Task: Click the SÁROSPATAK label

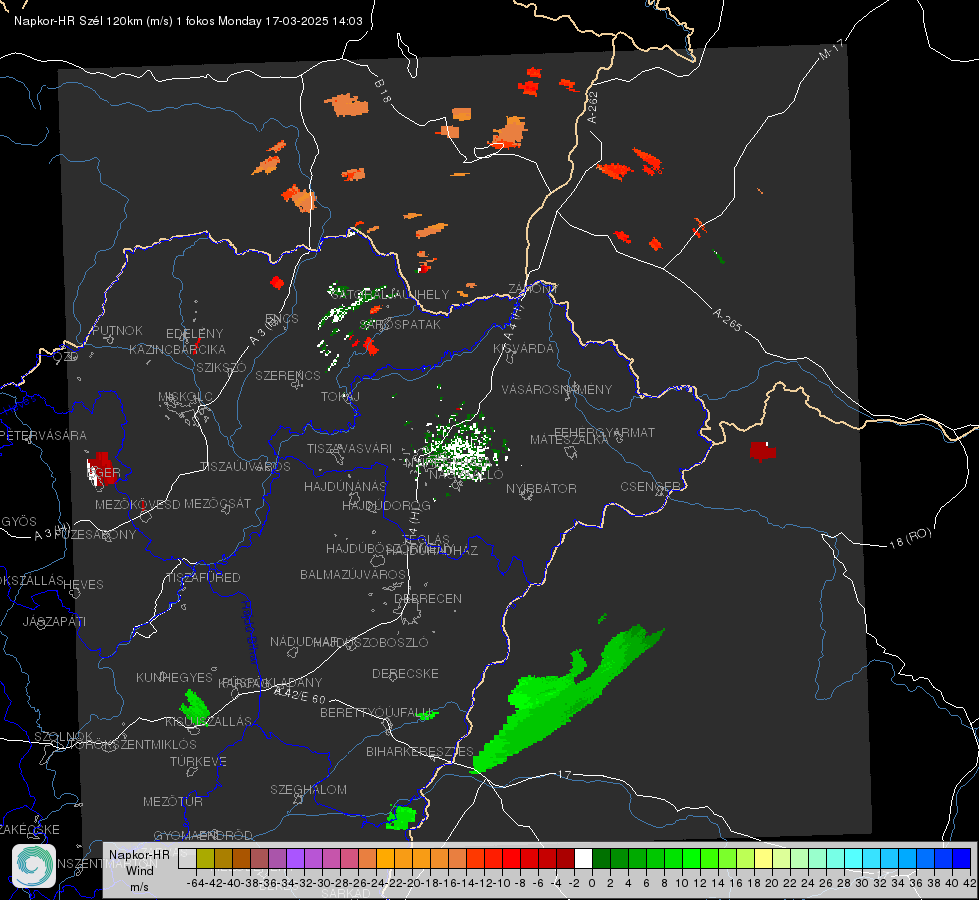Action: (x=400, y=325)
